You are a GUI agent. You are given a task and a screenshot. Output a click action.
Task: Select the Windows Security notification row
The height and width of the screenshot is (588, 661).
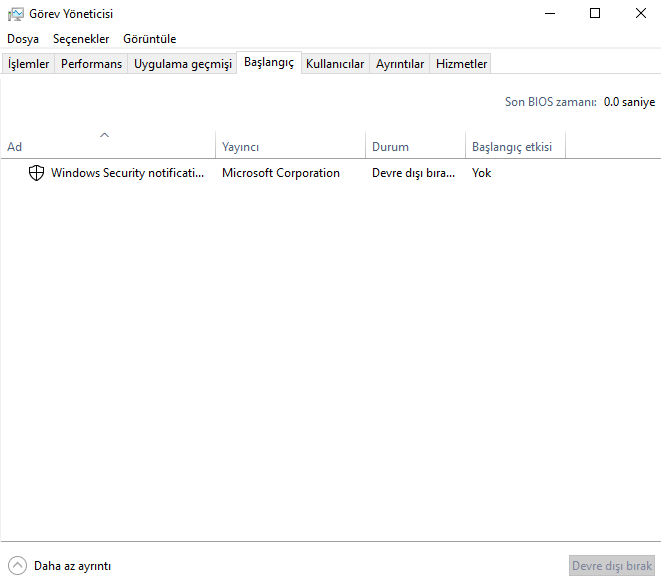click(330, 173)
